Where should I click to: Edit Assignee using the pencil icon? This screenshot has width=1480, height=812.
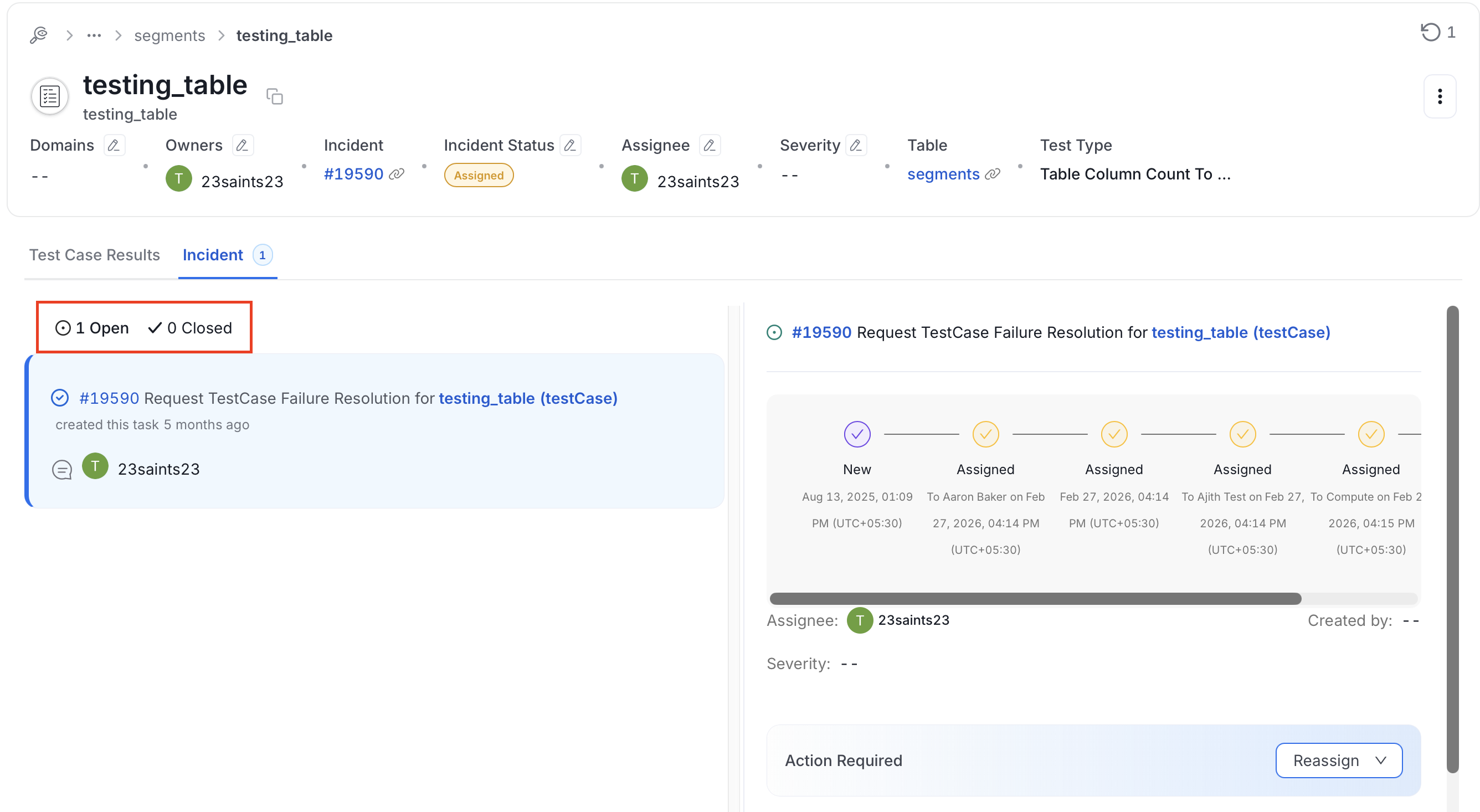tap(710, 145)
